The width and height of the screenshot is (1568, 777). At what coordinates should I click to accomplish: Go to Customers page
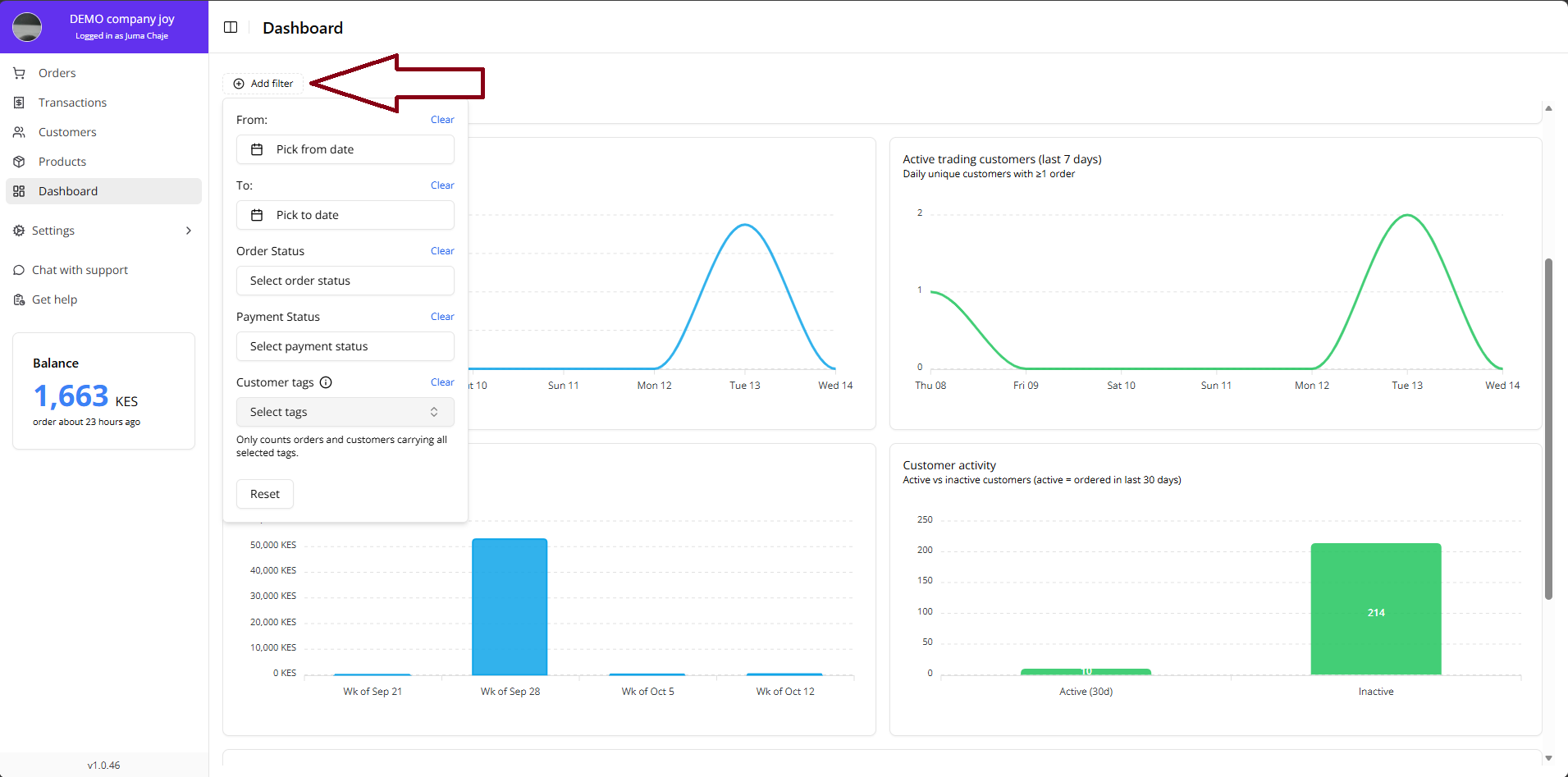pos(103,132)
